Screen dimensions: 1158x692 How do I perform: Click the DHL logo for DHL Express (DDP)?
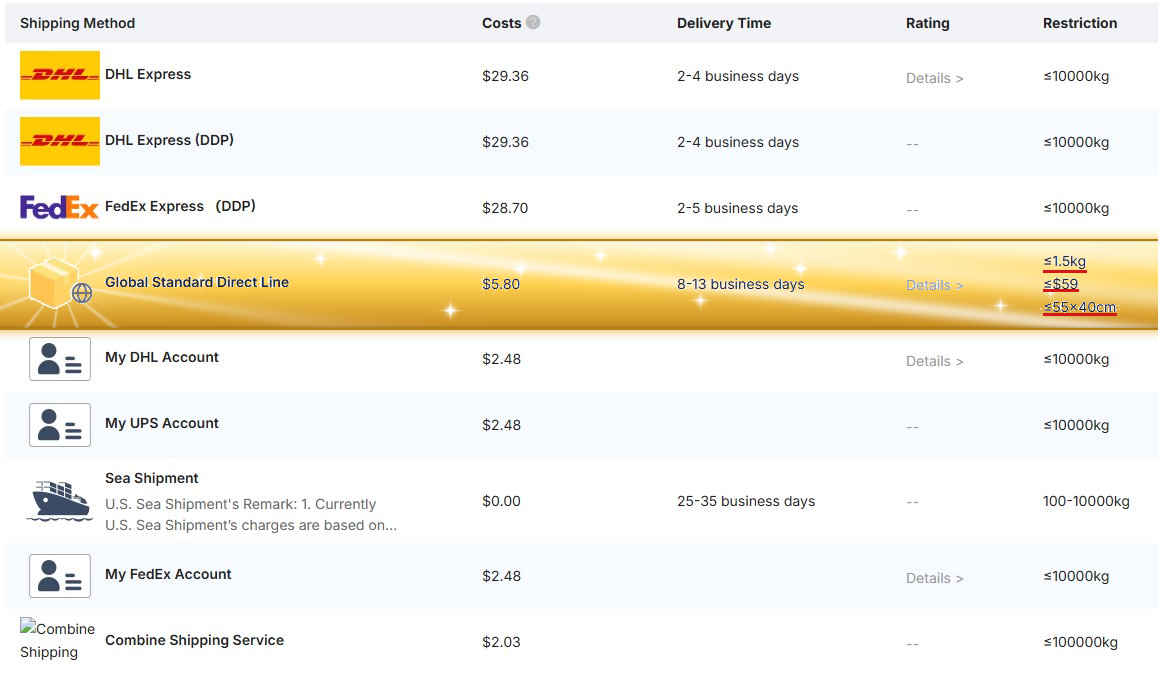point(60,141)
